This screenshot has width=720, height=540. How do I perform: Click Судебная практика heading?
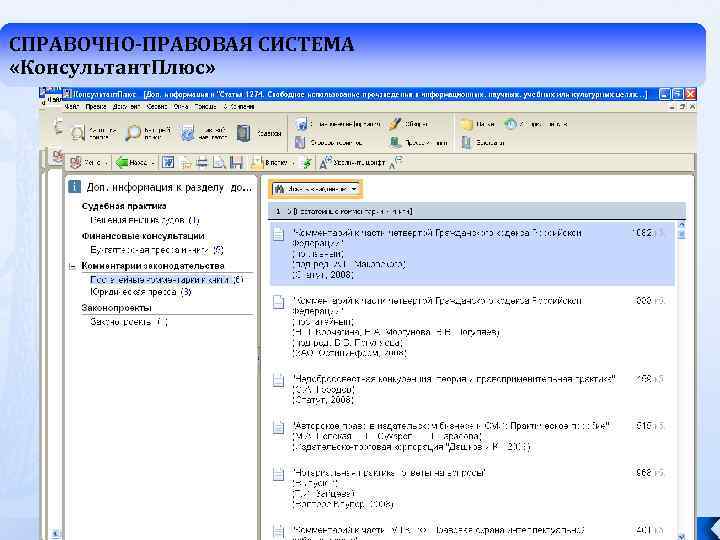(124, 206)
